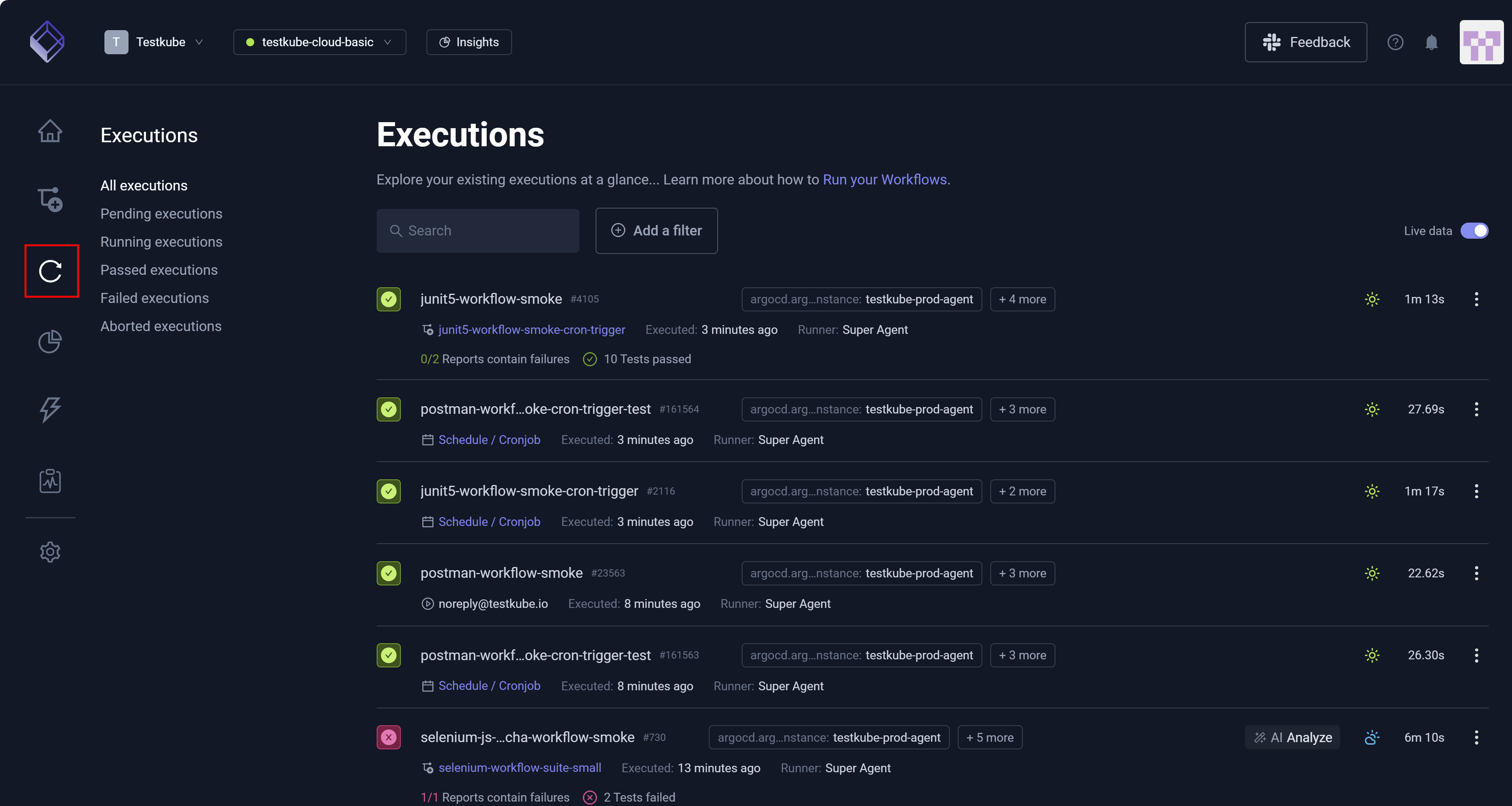The image size is (1512, 806).
Task: Click the sun icon next to 1m 13s duration
Action: (1372, 299)
